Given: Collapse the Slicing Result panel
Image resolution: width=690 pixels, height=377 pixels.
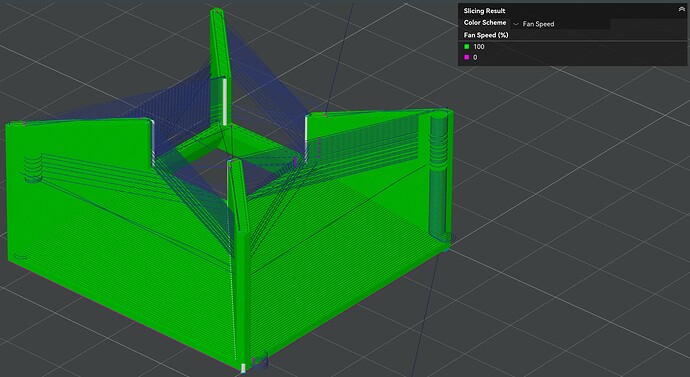Looking at the screenshot, I should coord(682,10).
